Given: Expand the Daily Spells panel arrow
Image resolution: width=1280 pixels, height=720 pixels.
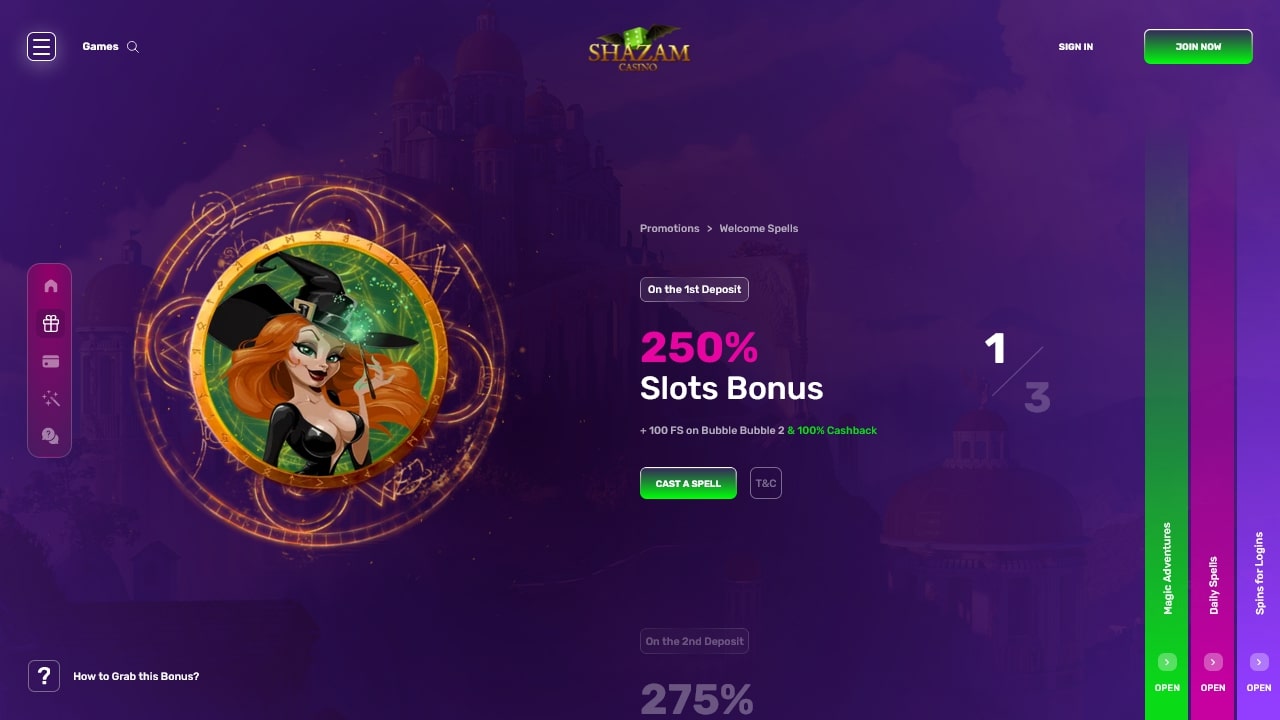Looking at the screenshot, I should tap(1213, 662).
